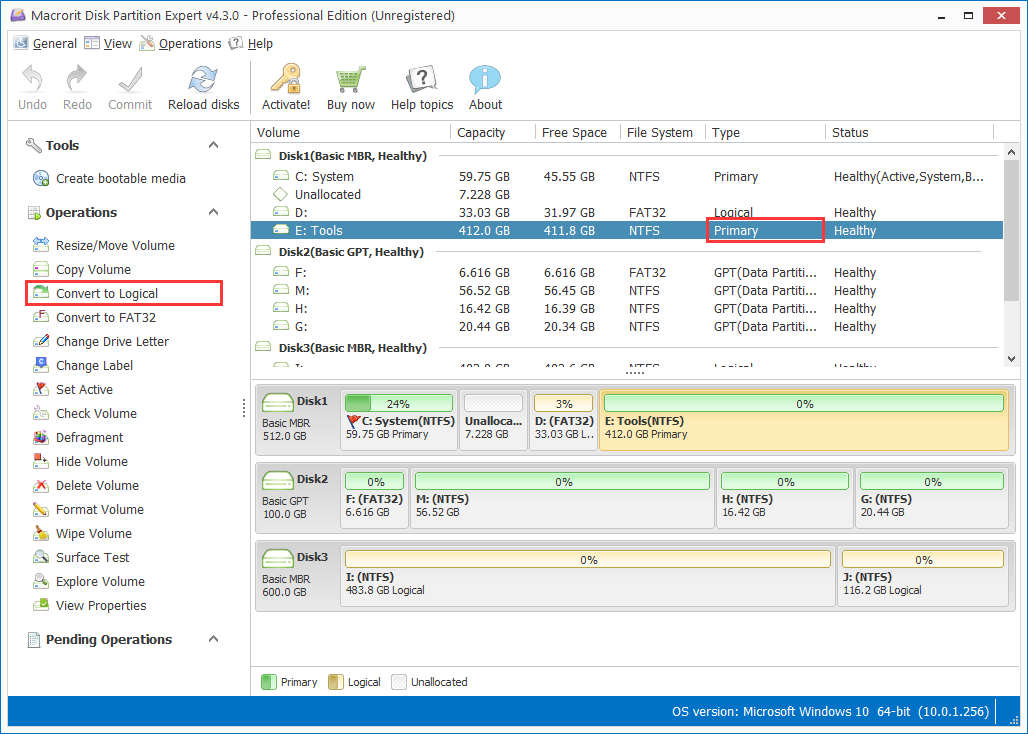Start Defragment operation
This screenshot has width=1028, height=734.
tap(78, 438)
